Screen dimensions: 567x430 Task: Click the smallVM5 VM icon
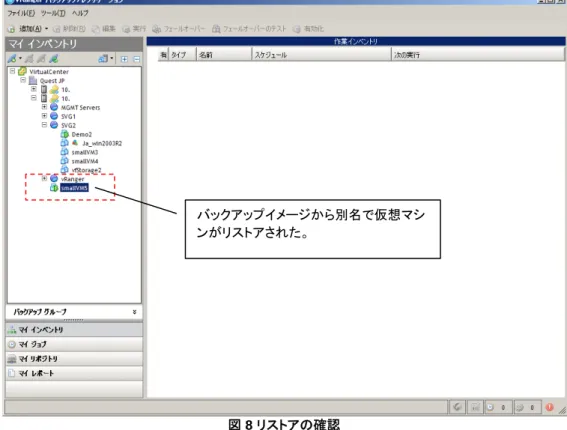pos(54,188)
